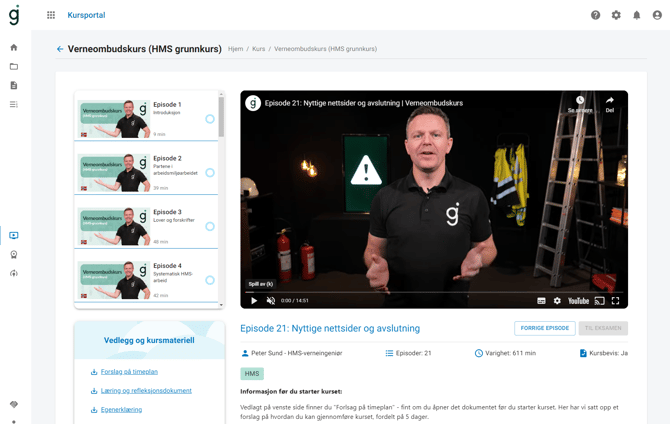
Task: Click the cast to device icon
Action: pos(599,301)
